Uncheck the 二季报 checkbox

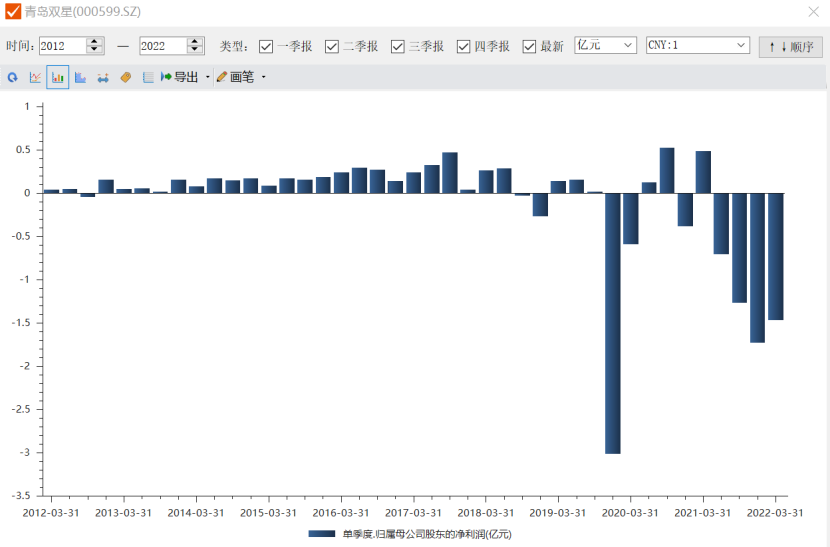pos(332,47)
